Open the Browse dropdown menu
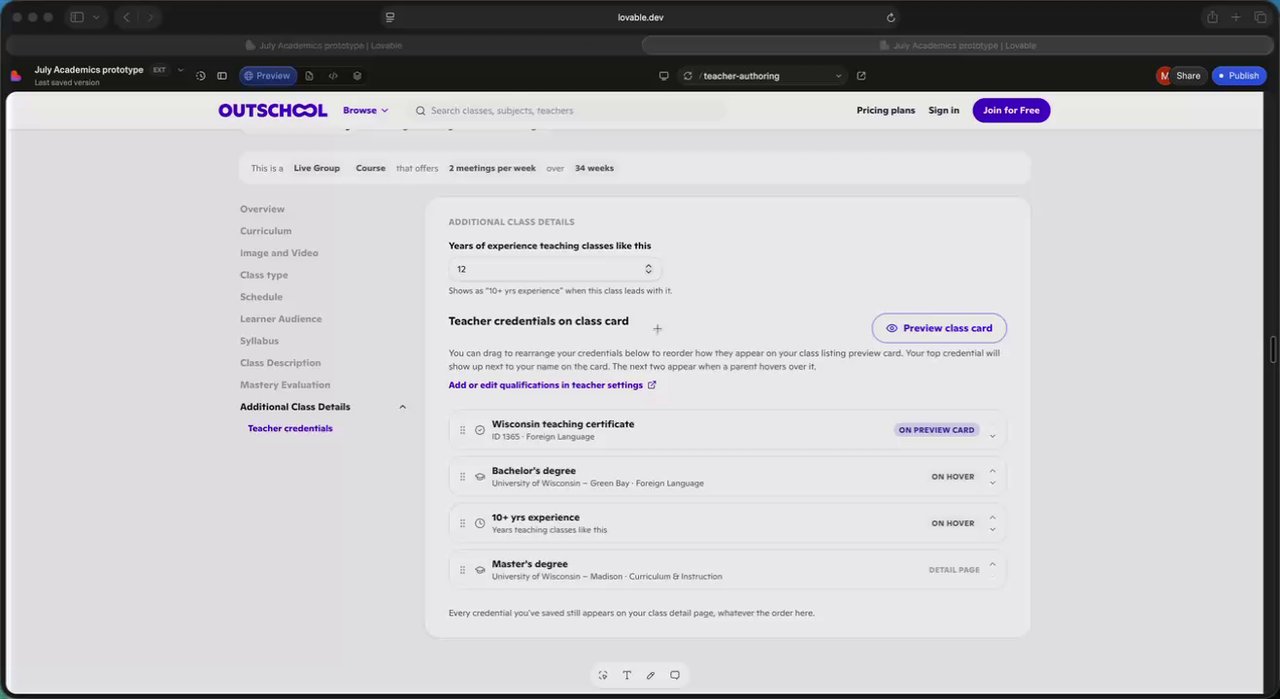Image resolution: width=1280 pixels, height=699 pixels. pyautogui.click(x=366, y=110)
